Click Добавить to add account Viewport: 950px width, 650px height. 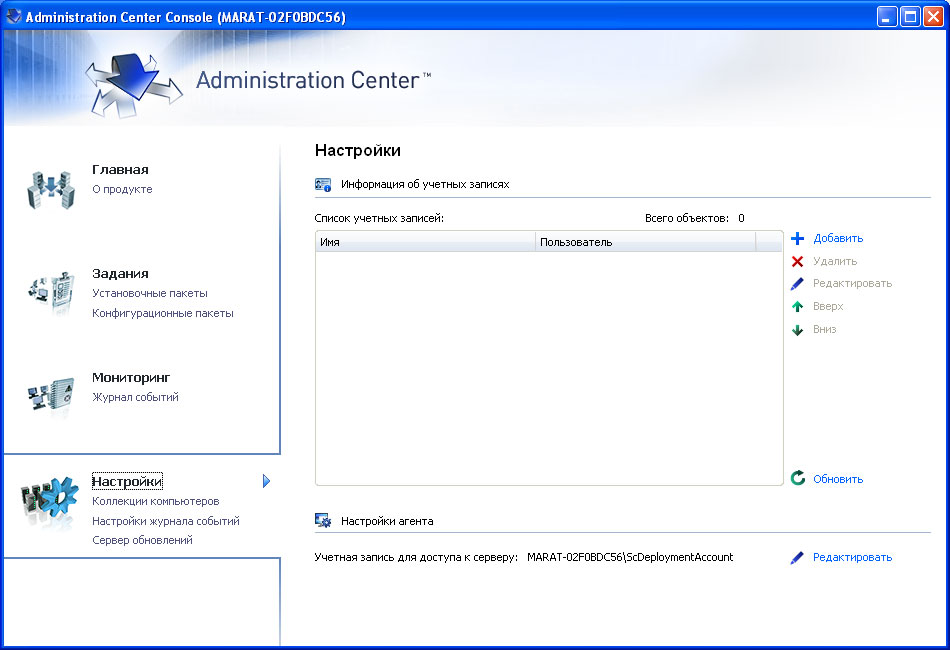(x=838, y=238)
